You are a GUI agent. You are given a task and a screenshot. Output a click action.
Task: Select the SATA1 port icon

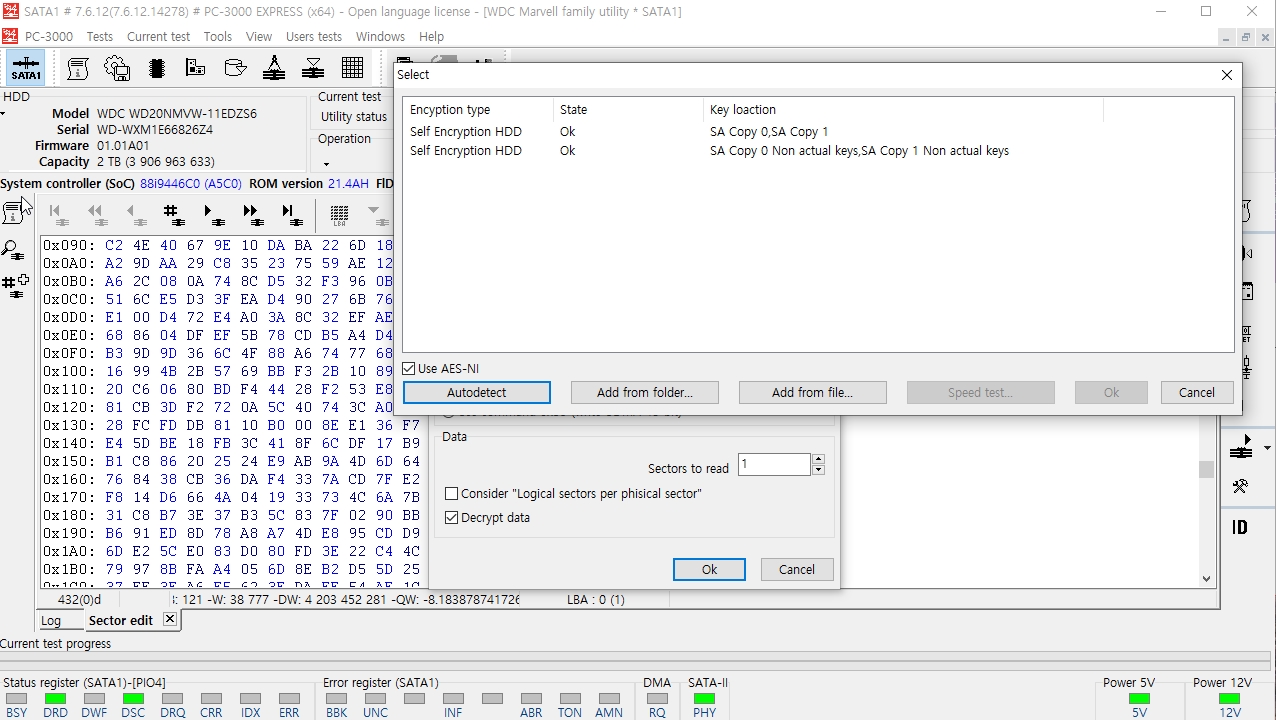click(26, 68)
